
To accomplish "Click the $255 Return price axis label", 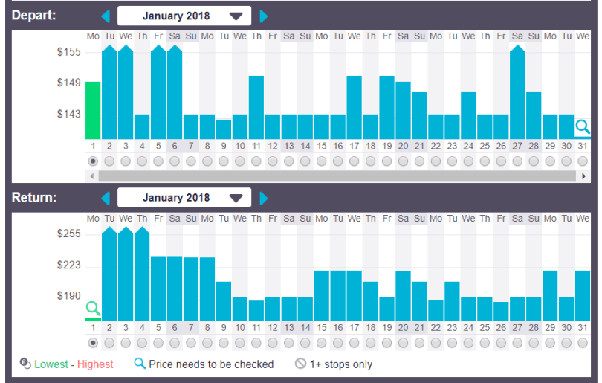I will tap(69, 234).
